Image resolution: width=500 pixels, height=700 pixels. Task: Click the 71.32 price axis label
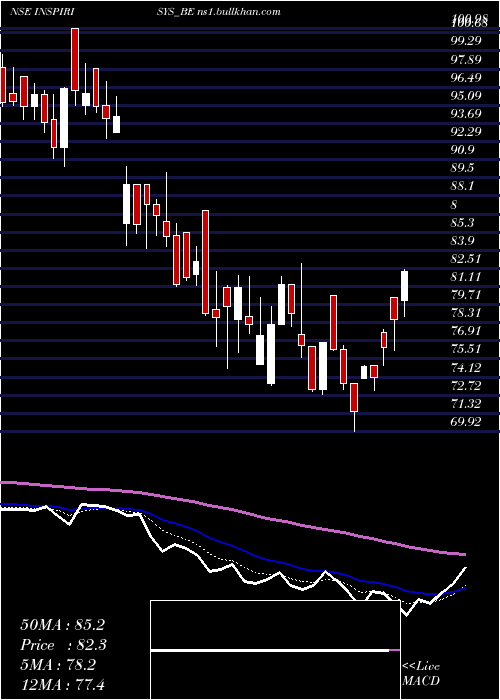466,404
